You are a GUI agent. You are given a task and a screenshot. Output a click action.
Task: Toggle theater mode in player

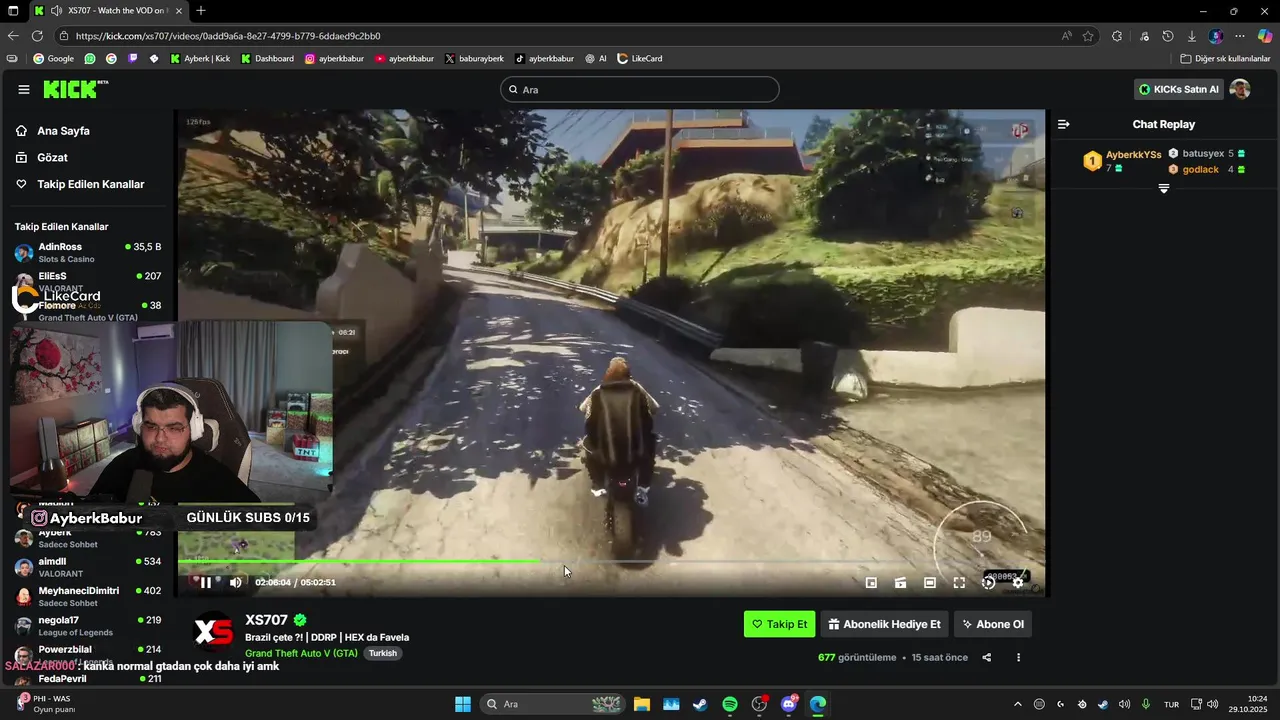(x=930, y=582)
